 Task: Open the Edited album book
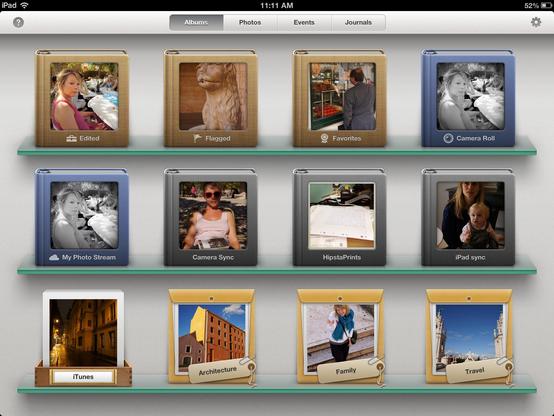click(82, 98)
